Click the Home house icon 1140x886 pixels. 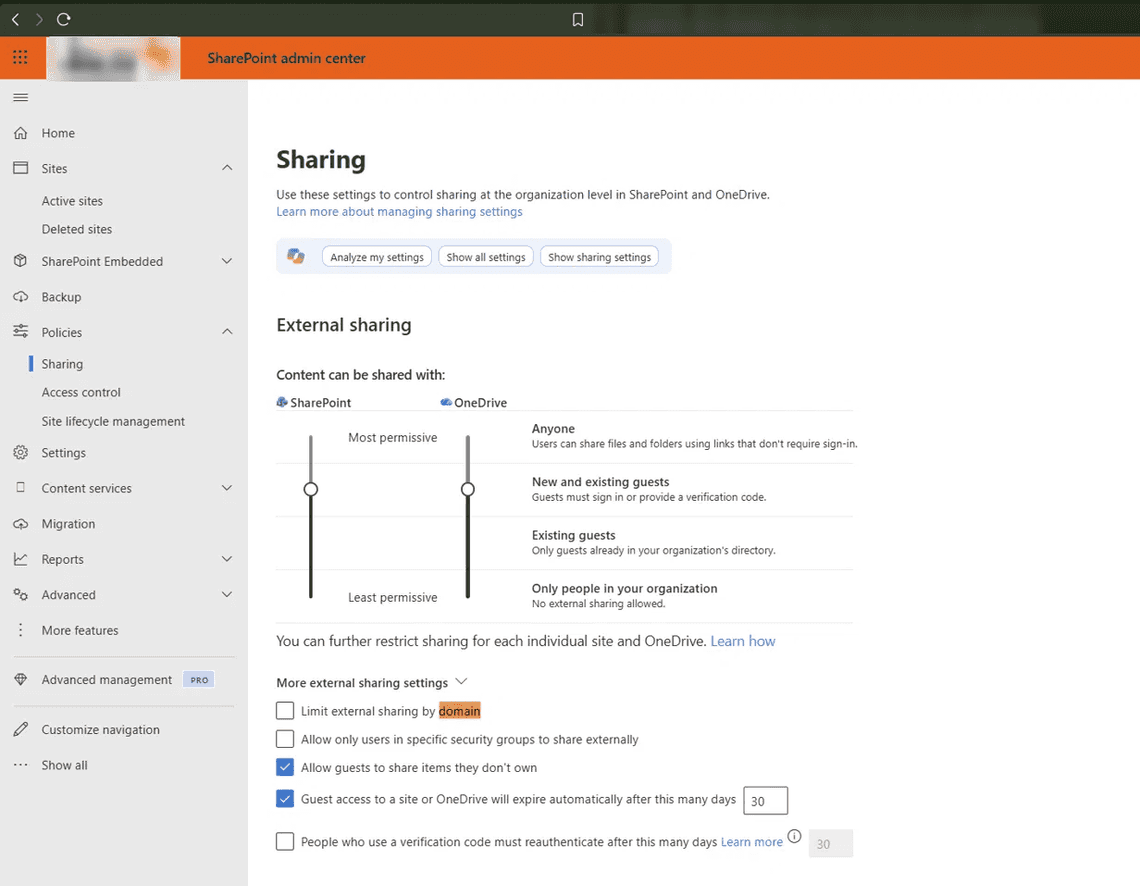20,133
